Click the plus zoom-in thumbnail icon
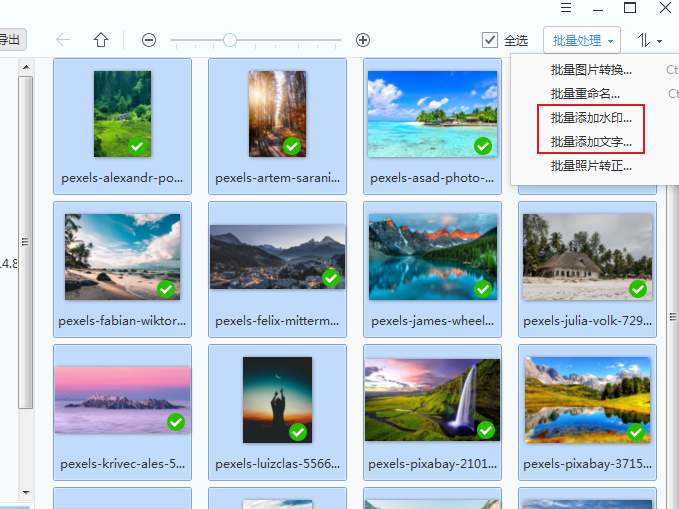This screenshot has width=679, height=509. [363, 40]
